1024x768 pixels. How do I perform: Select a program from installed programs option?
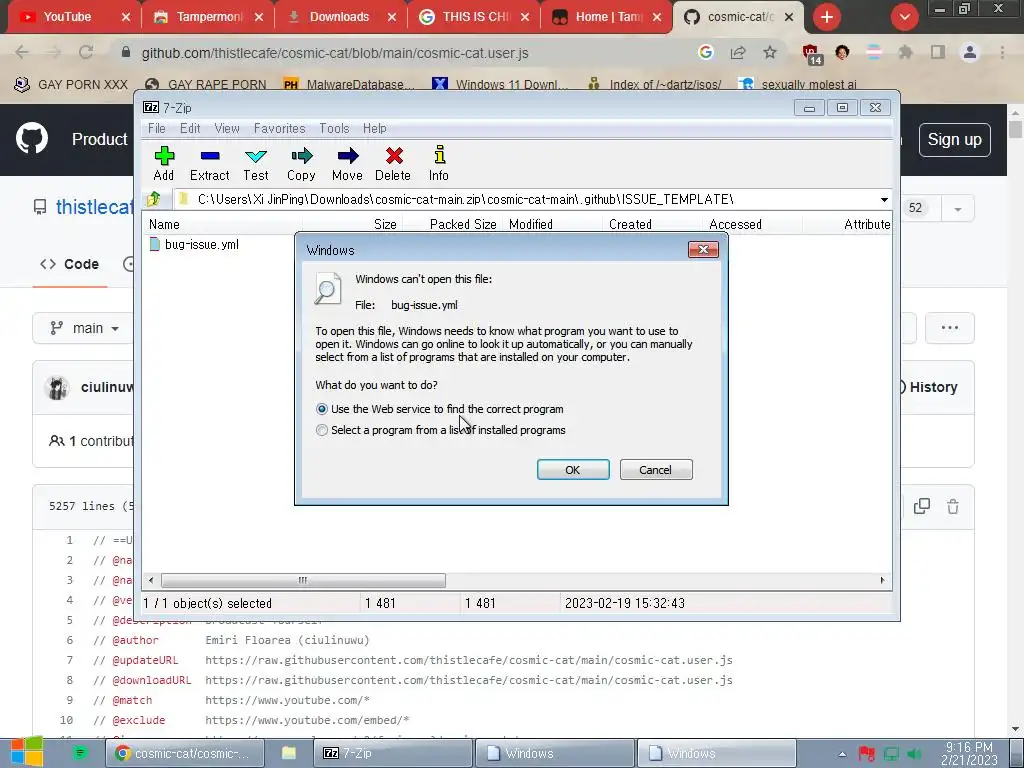coord(321,430)
